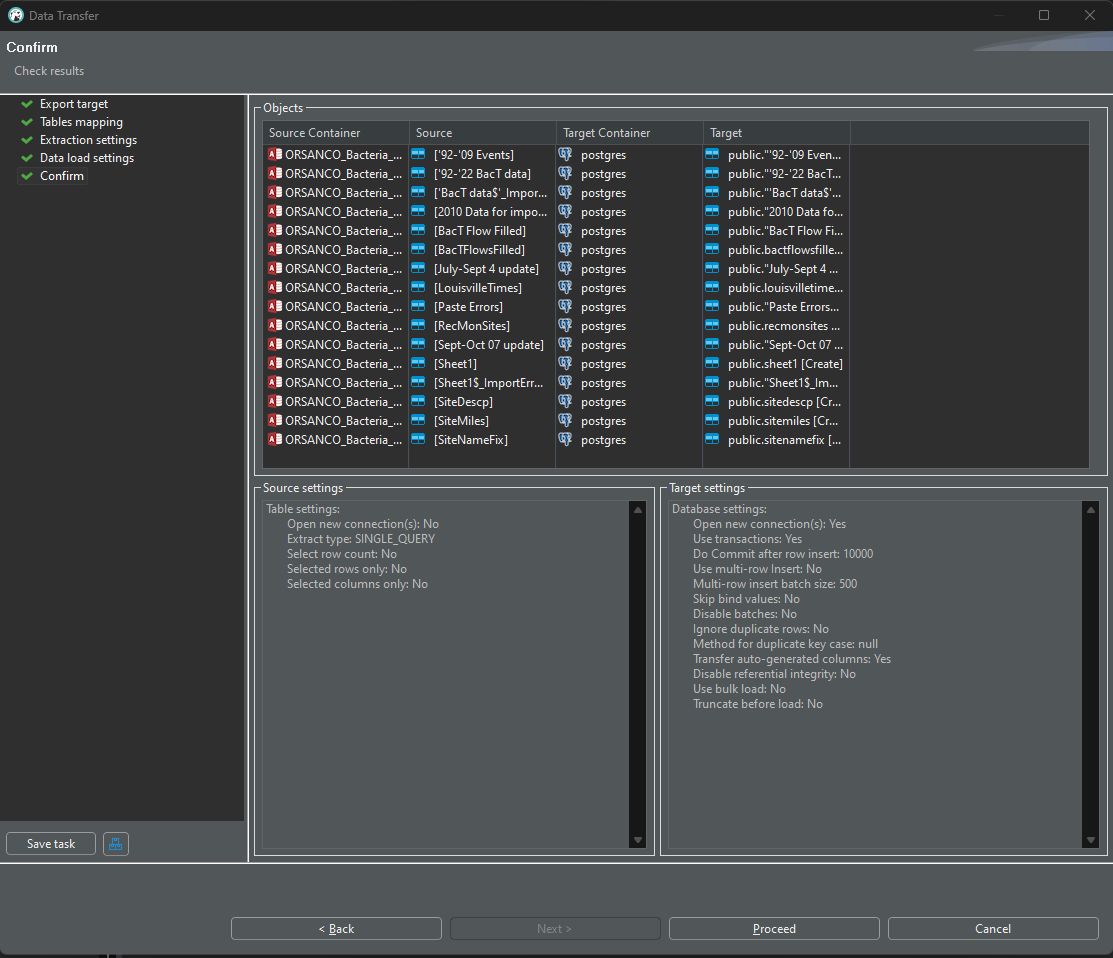Image resolution: width=1113 pixels, height=958 pixels.
Task: Cancel the data transfer
Action: (993, 928)
